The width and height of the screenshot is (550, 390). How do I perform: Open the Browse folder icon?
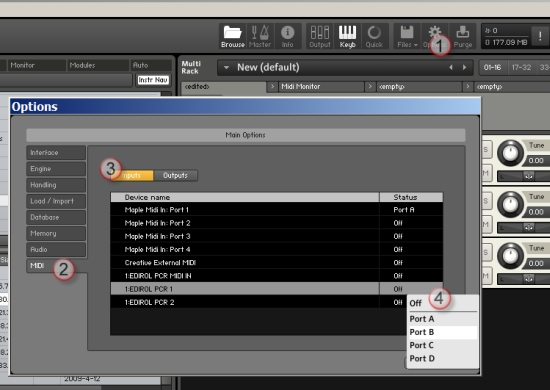coord(233,36)
